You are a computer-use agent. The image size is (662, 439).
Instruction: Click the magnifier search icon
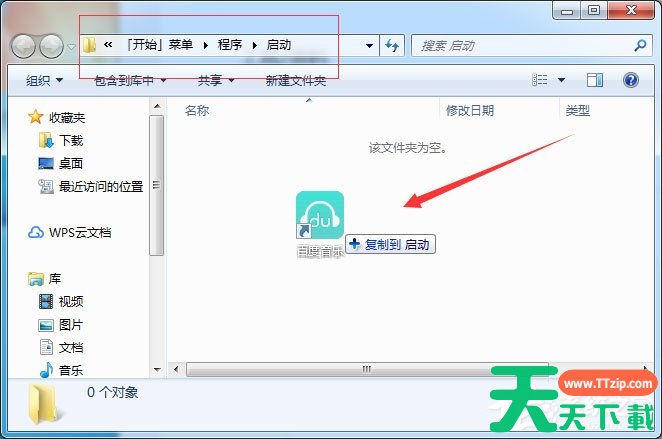click(640, 45)
